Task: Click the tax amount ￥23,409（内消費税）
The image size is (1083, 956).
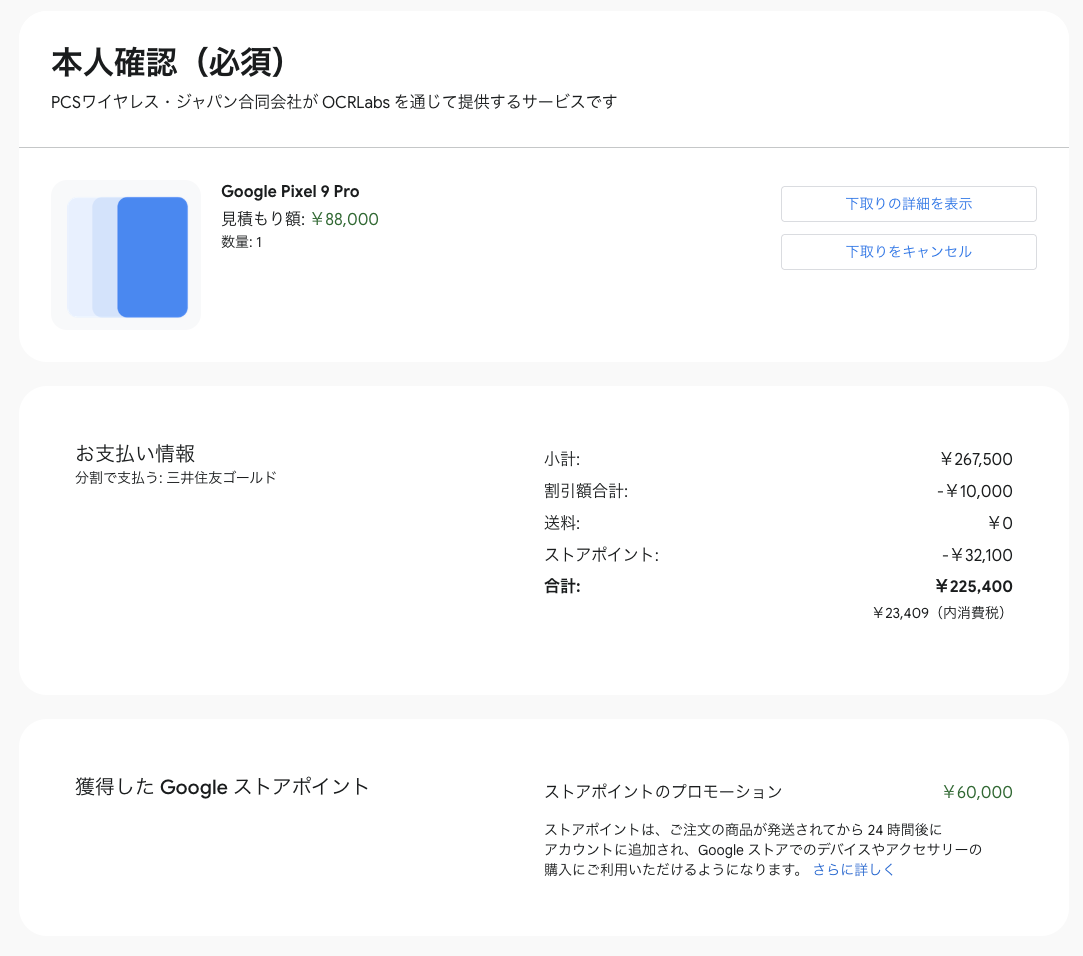Action: click(941, 613)
